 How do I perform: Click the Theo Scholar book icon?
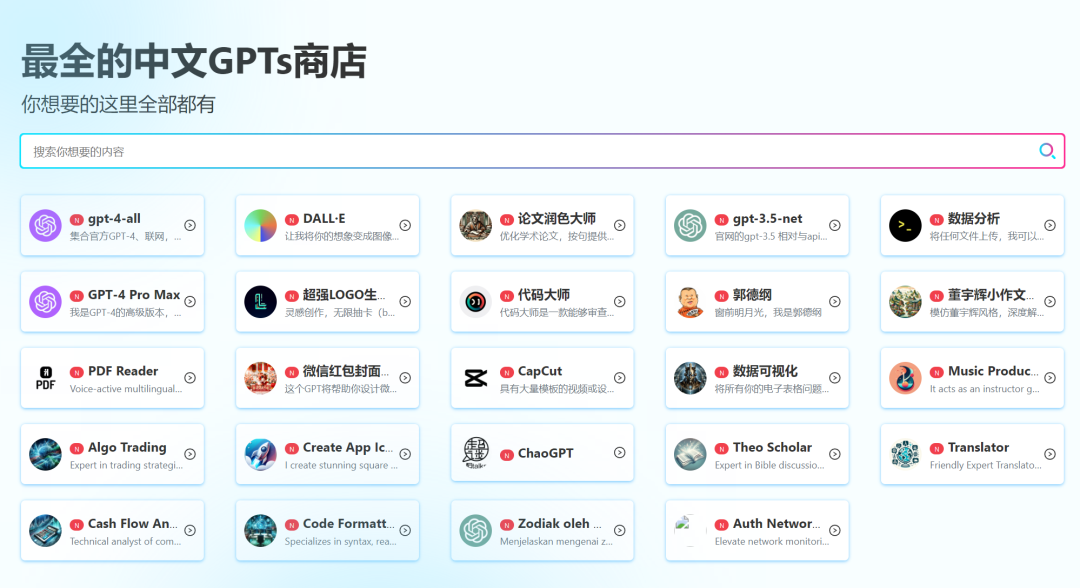coord(690,454)
